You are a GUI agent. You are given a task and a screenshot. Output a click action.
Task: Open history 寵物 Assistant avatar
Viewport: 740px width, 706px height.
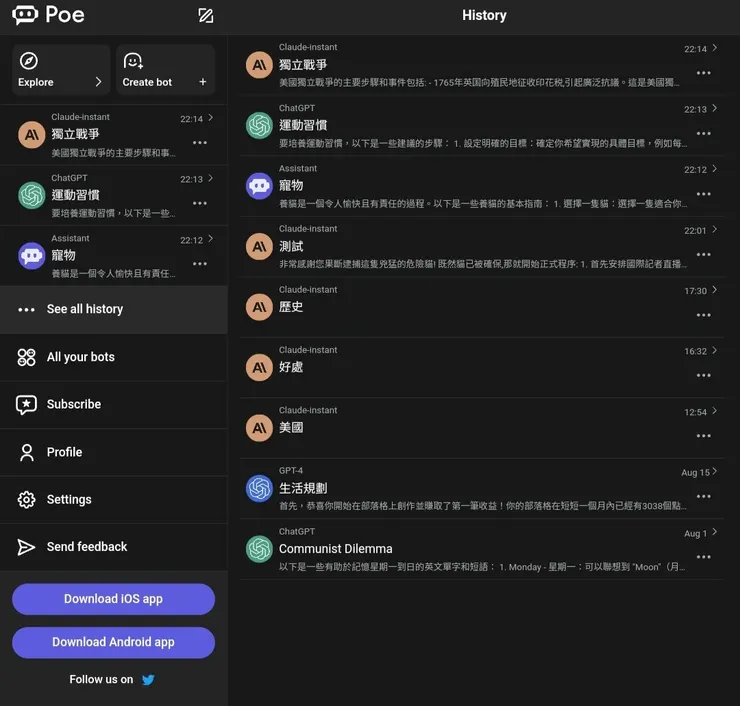(x=260, y=186)
